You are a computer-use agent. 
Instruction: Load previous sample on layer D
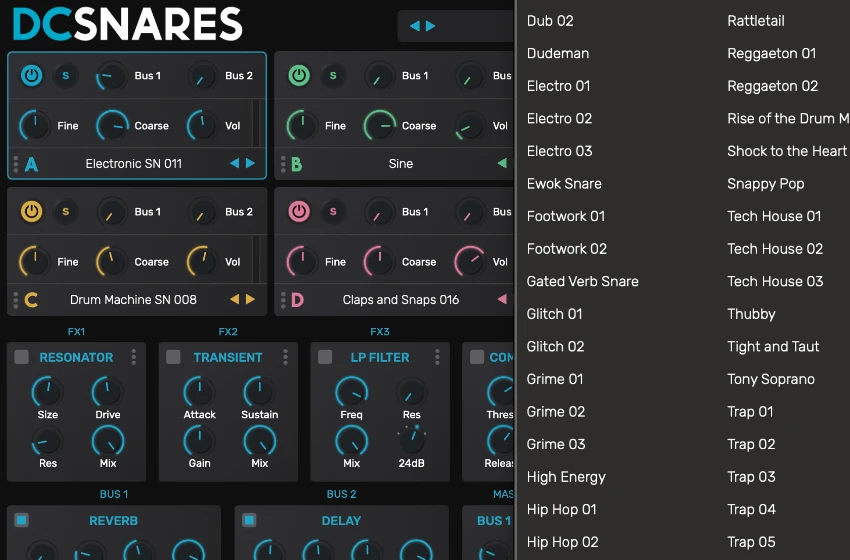click(502, 299)
